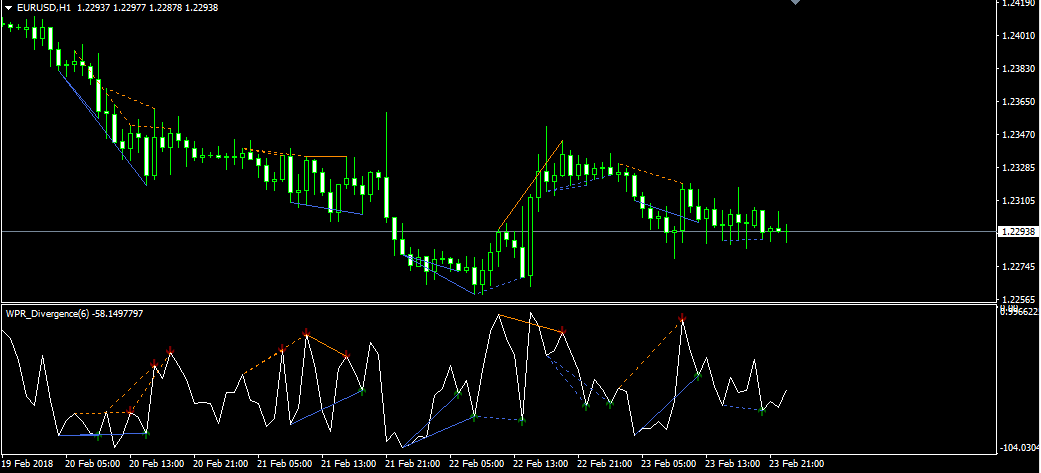The width and height of the screenshot is (1041, 473).
Task: Select the solid orange rising trend line on price chart
Action: [x=530, y=186]
